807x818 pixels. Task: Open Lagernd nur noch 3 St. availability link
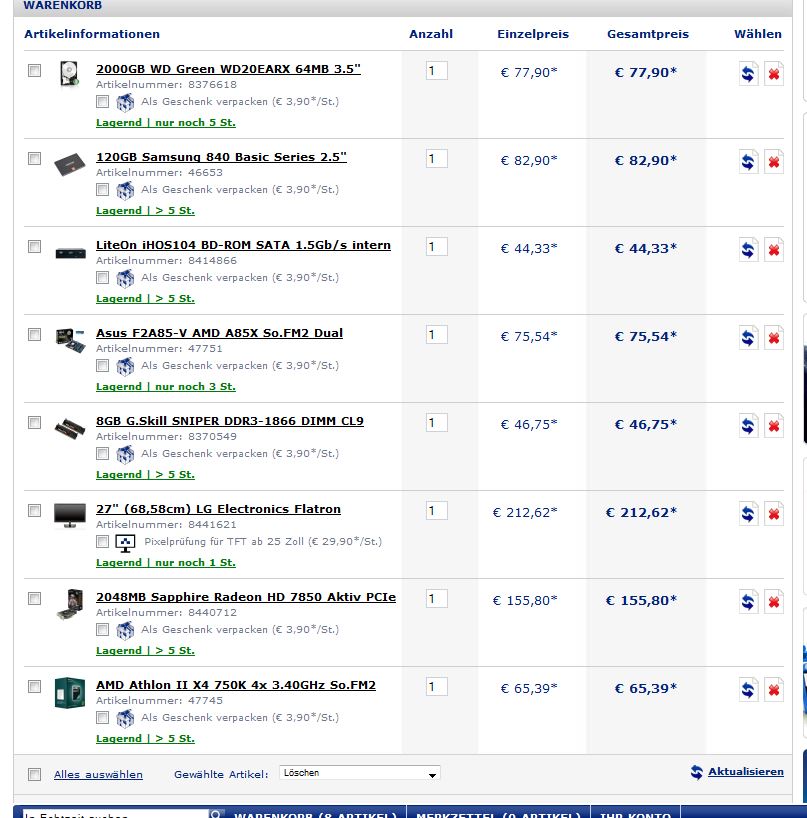pyautogui.click(x=166, y=387)
